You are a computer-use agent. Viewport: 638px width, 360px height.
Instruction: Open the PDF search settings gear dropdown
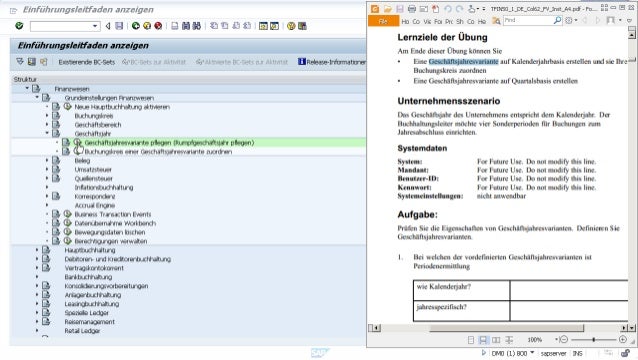571,20
